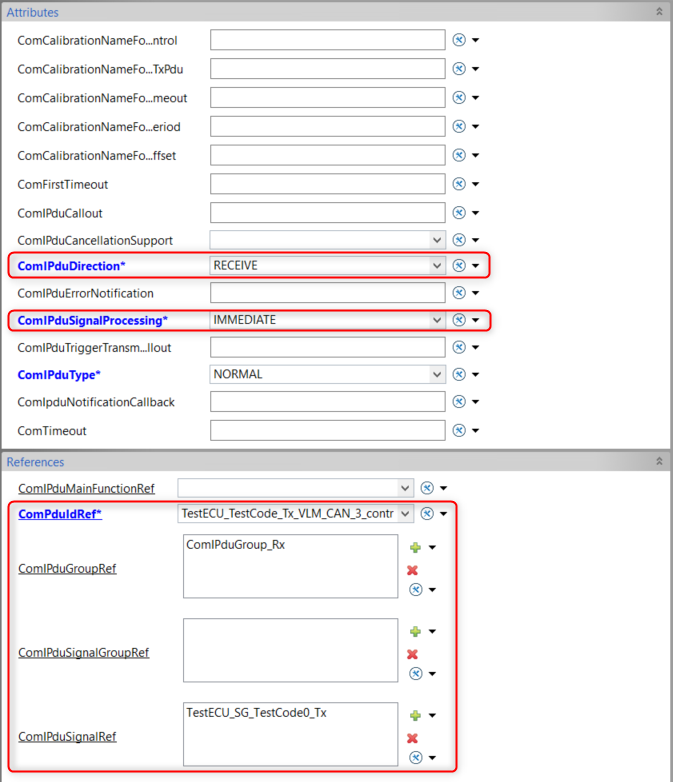Screen dimensions: 673x782
Task: Select TestECU_SG_TestCode0_Tx list entry
Action: point(256,713)
